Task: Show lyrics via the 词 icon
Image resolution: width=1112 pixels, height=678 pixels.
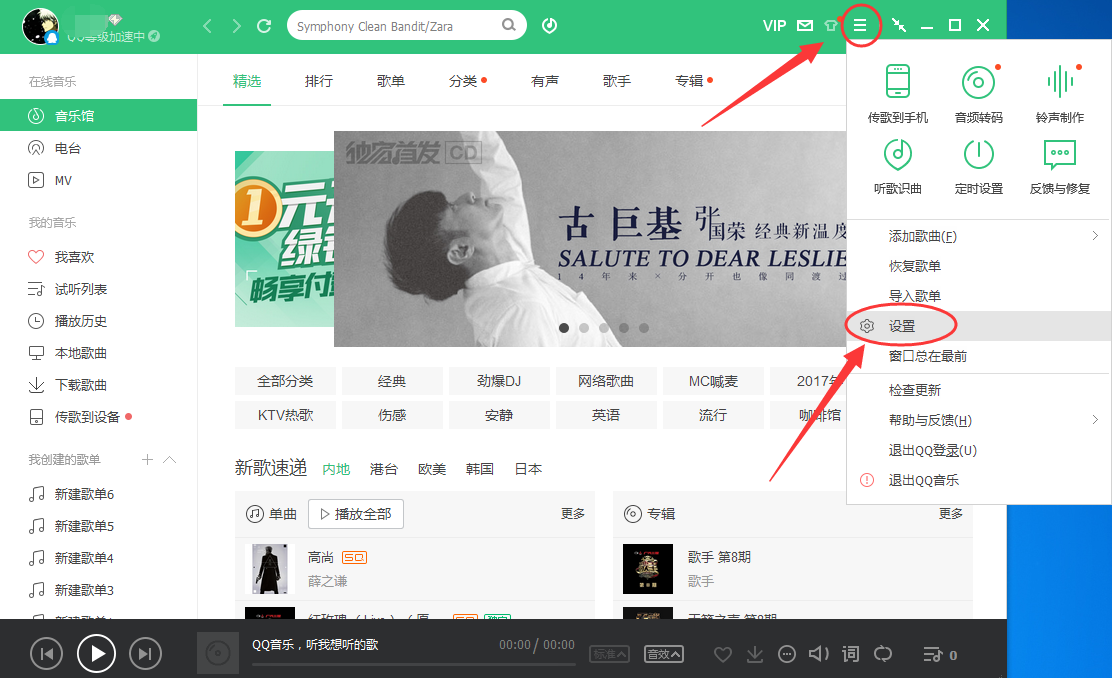Action: point(850,653)
